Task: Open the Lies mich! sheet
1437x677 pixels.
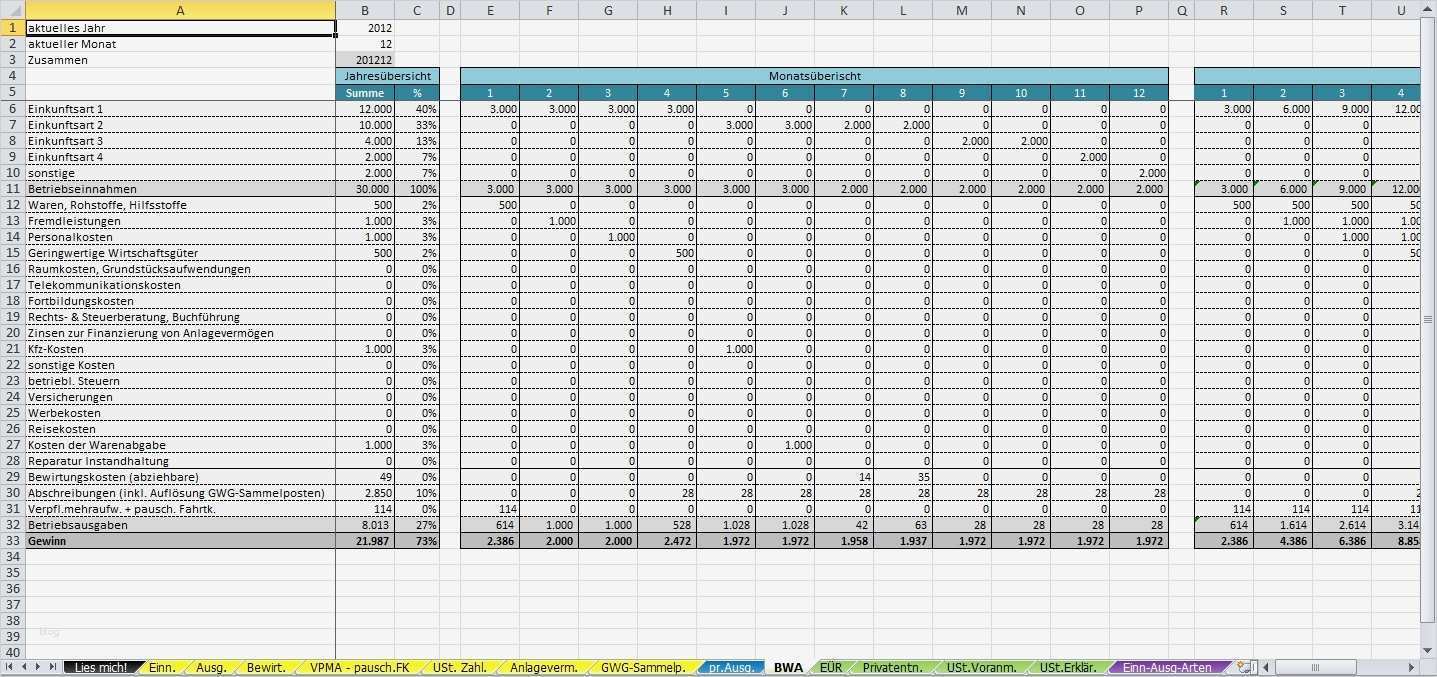Action: (x=103, y=665)
